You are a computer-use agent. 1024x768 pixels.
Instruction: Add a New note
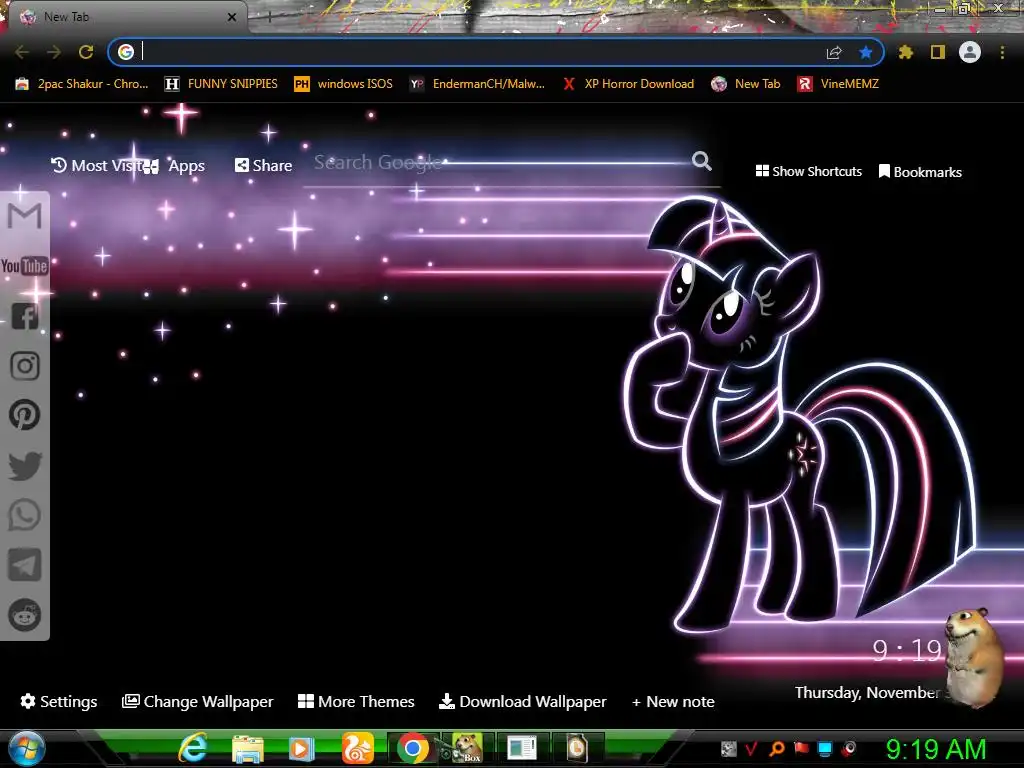673,701
